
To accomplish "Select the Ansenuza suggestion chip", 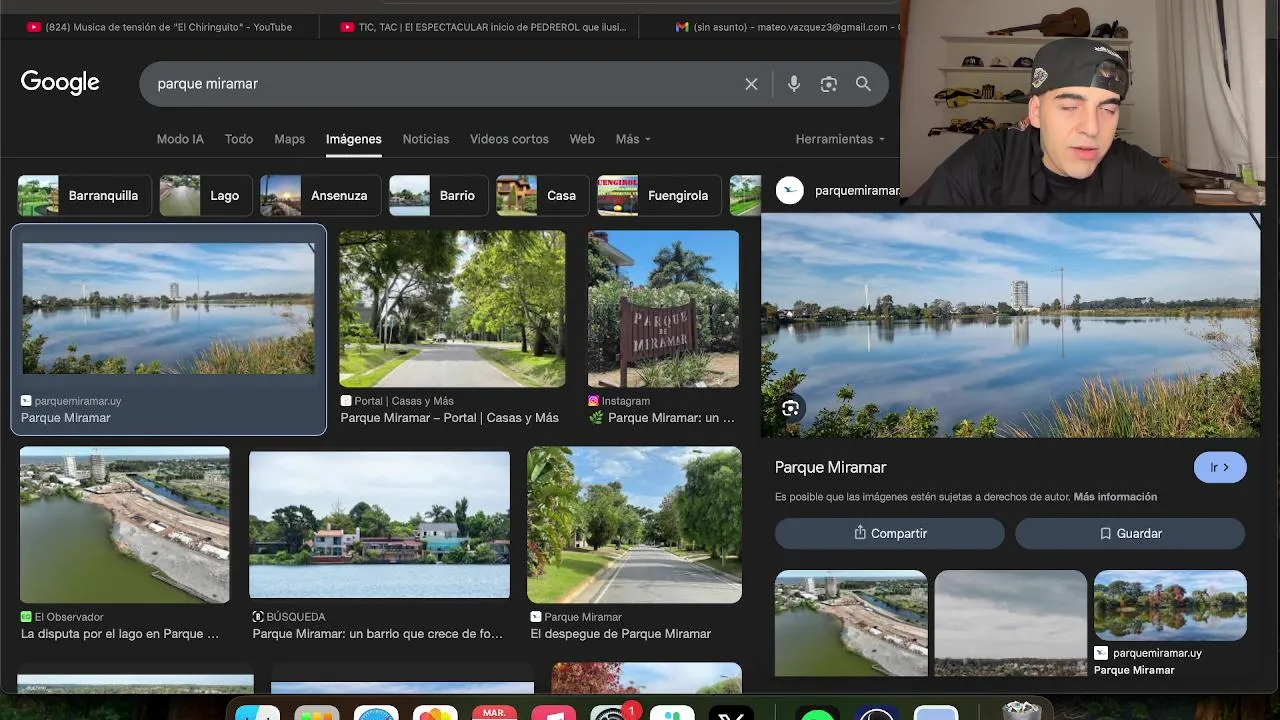I will [321, 195].
